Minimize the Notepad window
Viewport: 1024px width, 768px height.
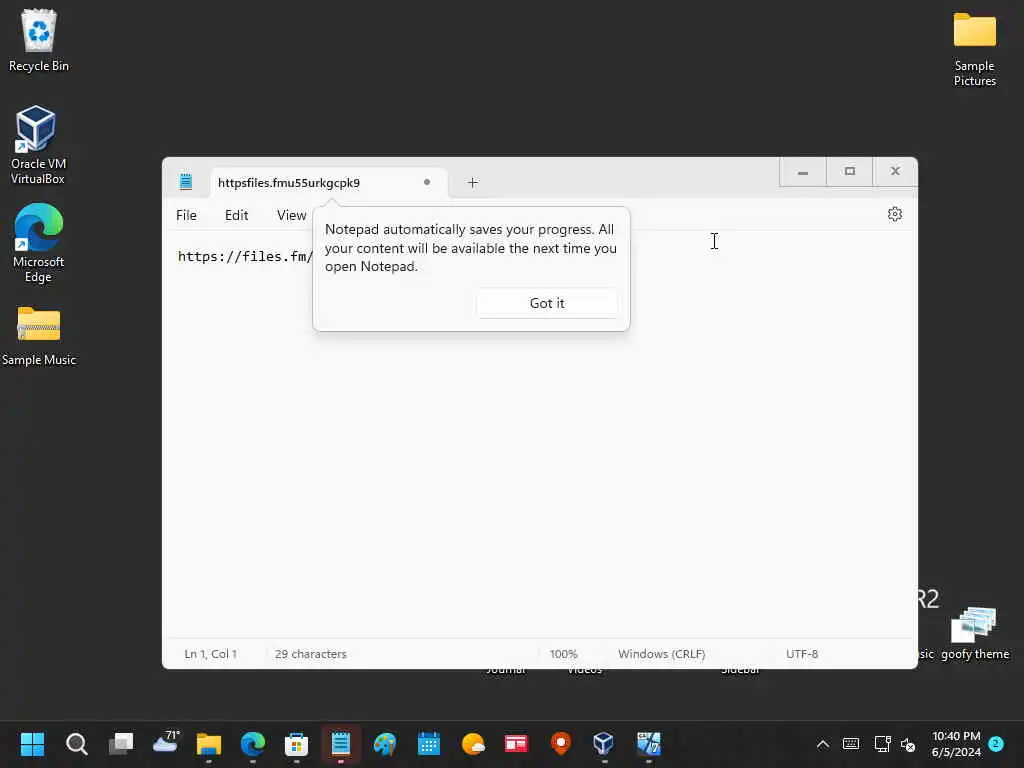[x=803, y=172]
